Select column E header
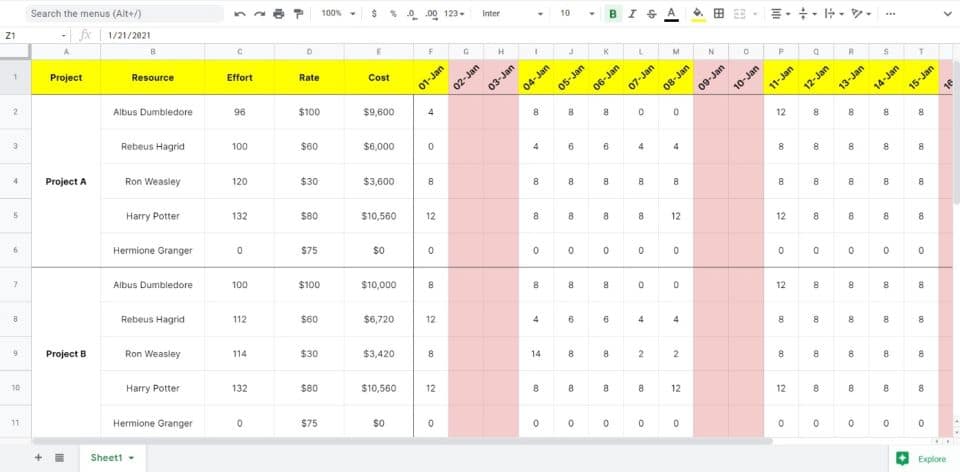The image size is (960, 472). tap(378, 52)
